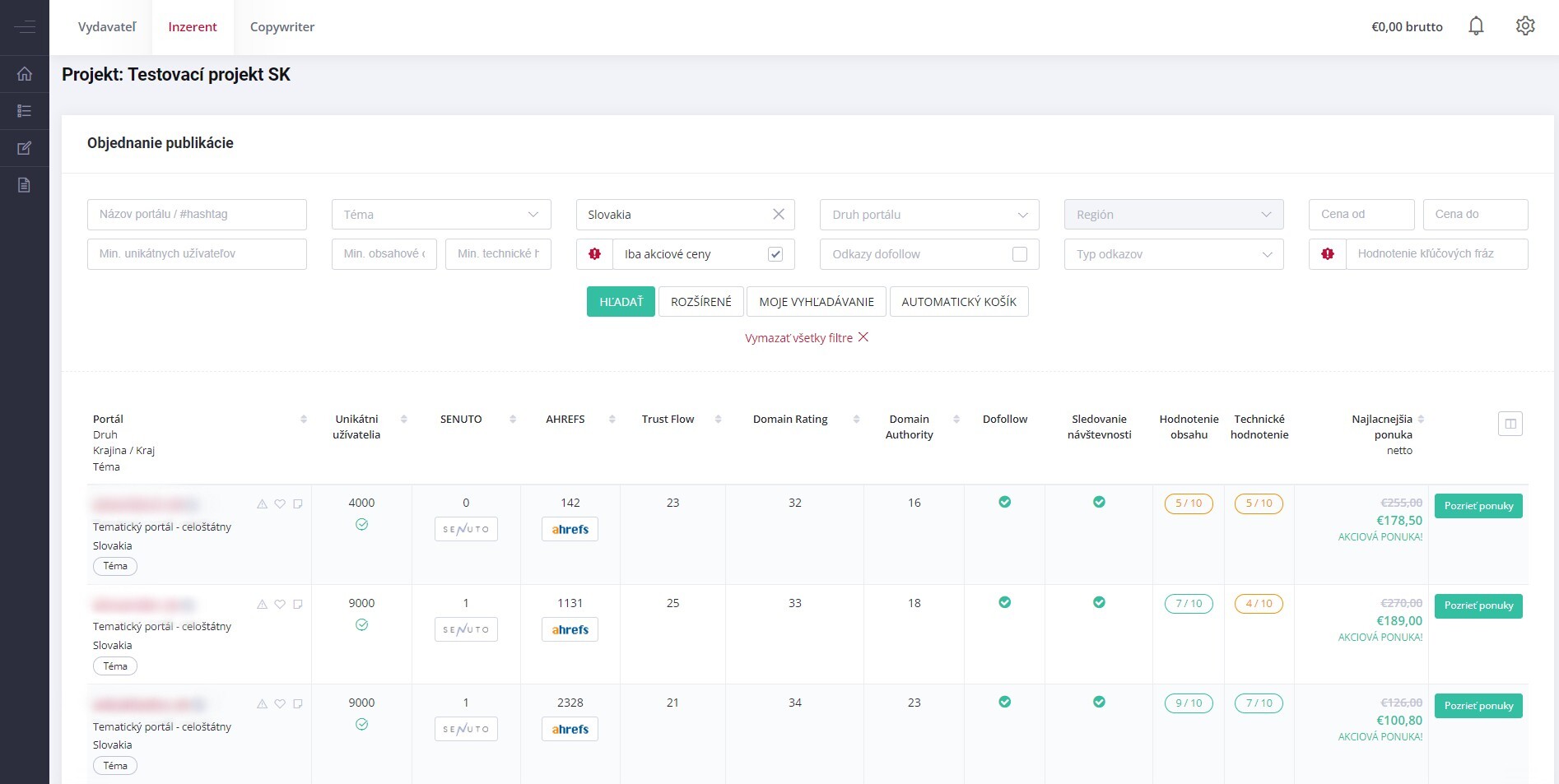This screenshot has height=784, width=1559.
Task: Select the Inzerent tab
Action: tap(193, 27)
